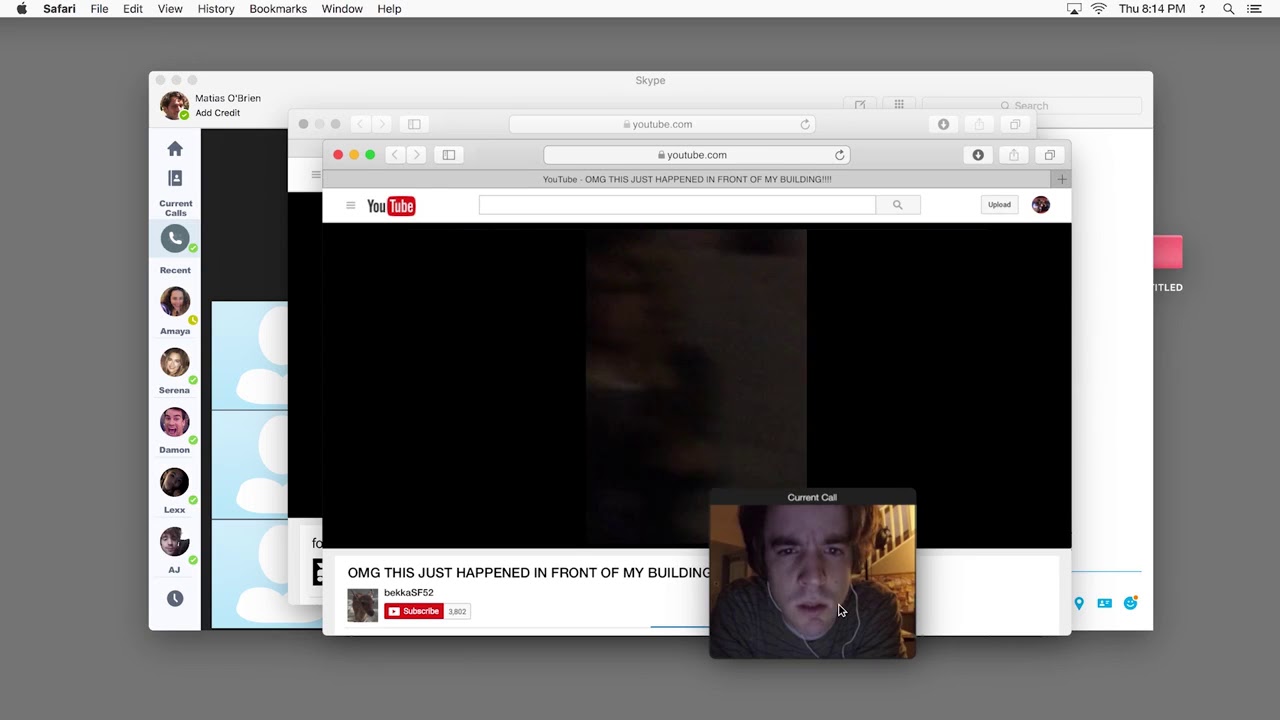Open the Safari menu in menu bar

(59, 9)
